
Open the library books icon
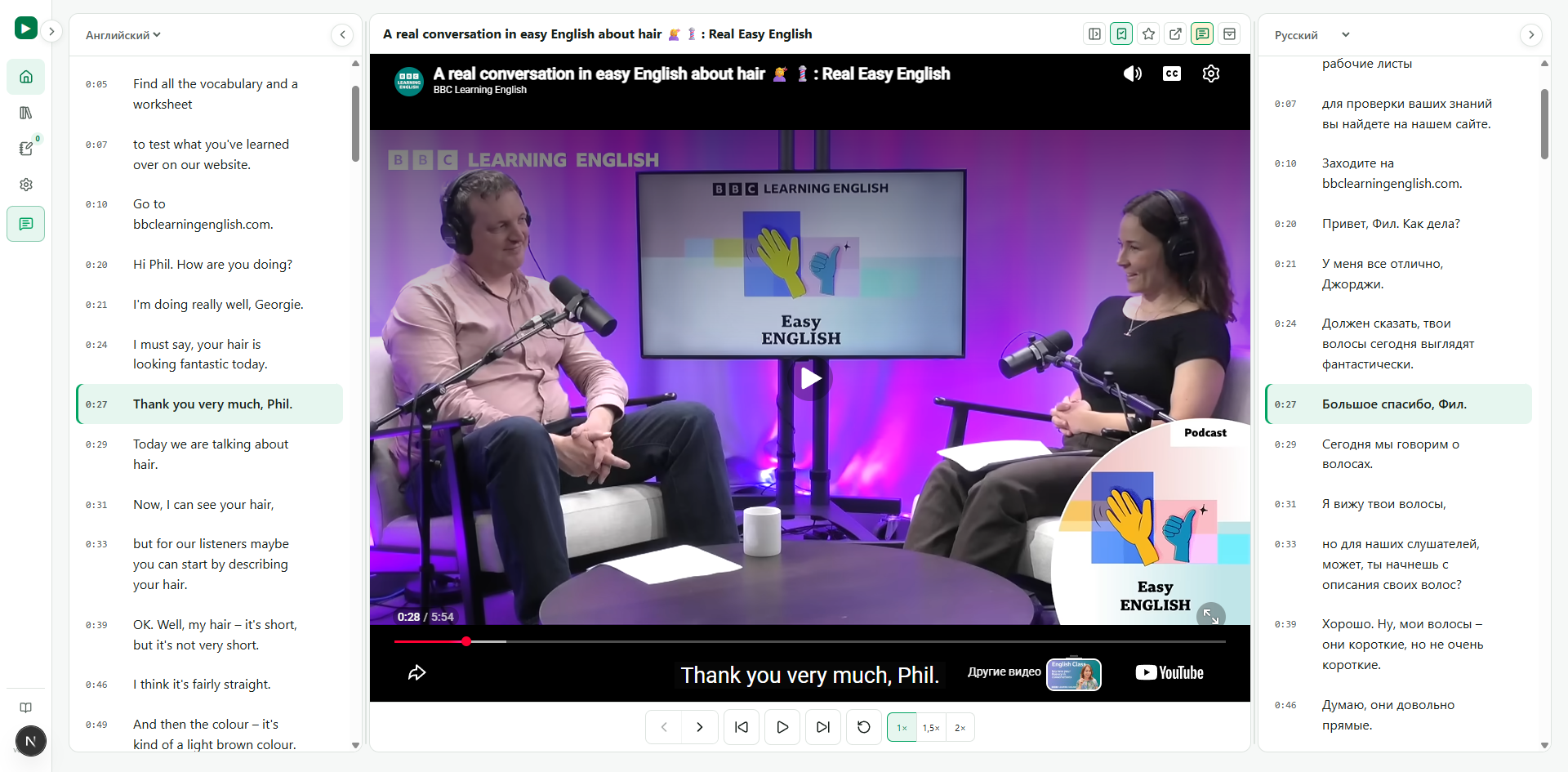point(26,113)
